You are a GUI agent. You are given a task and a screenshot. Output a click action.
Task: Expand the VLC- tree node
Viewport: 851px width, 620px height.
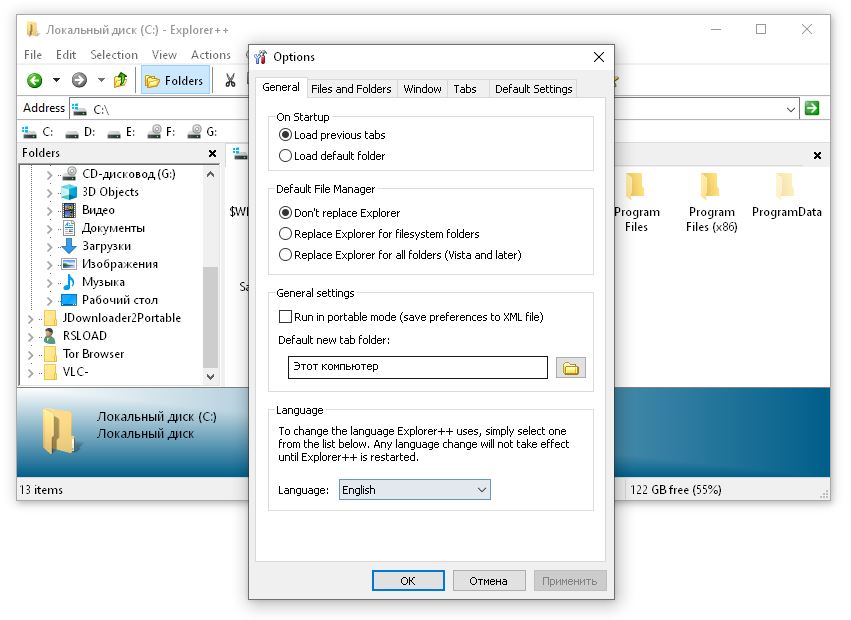pos(30,372)
